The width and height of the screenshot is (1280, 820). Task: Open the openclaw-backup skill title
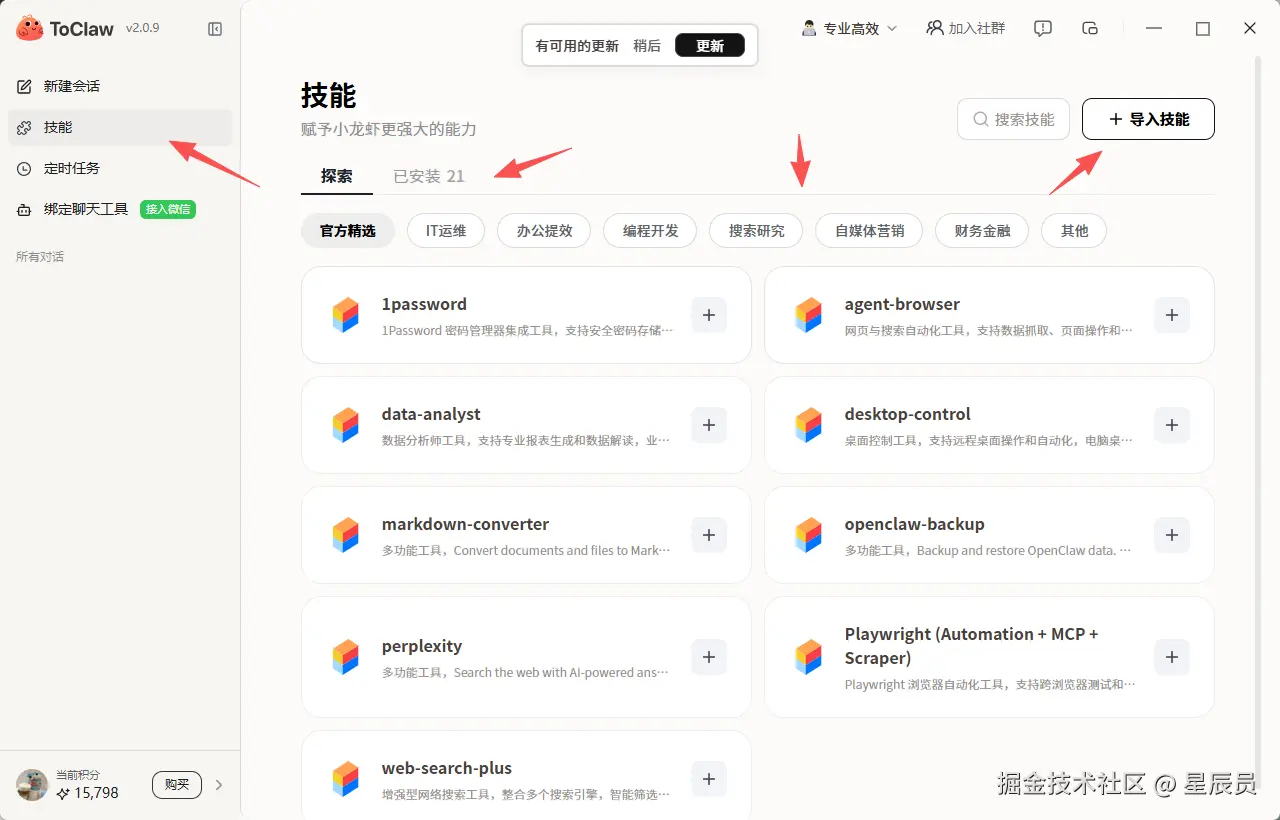pos(914,524)
